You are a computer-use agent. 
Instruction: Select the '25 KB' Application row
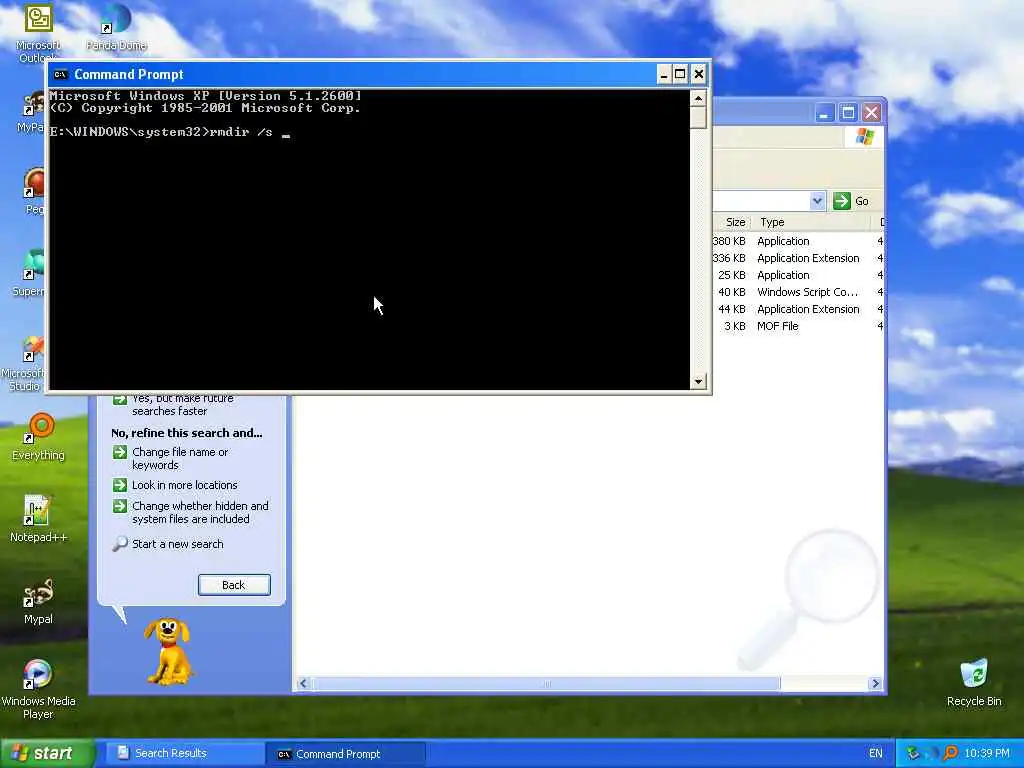(797, 275)
